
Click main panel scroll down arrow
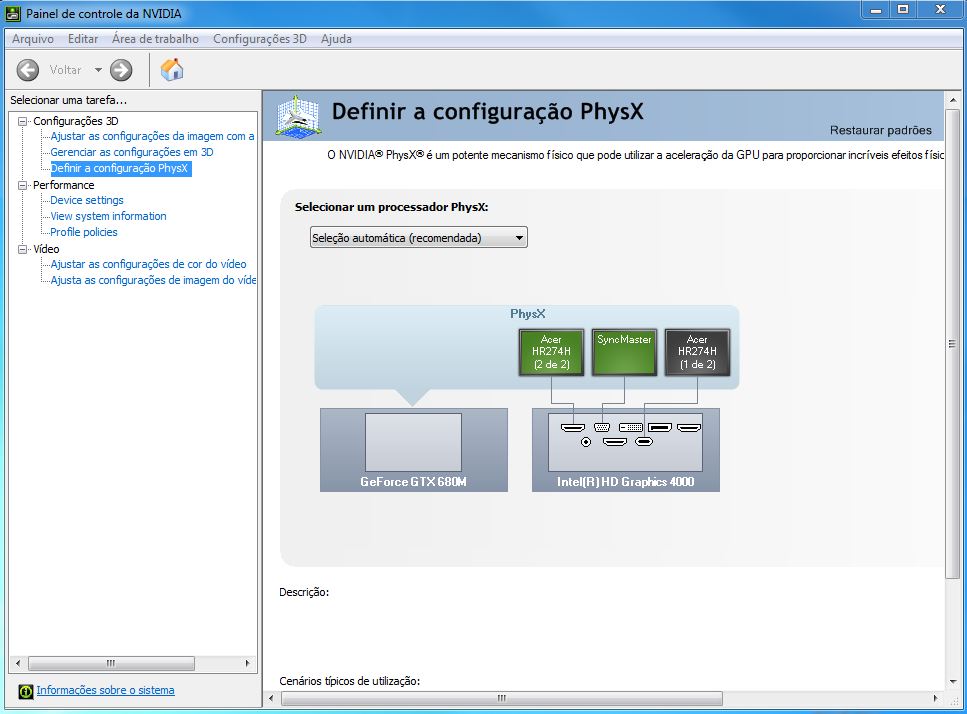pyautogui.click(x=953, y=682)
